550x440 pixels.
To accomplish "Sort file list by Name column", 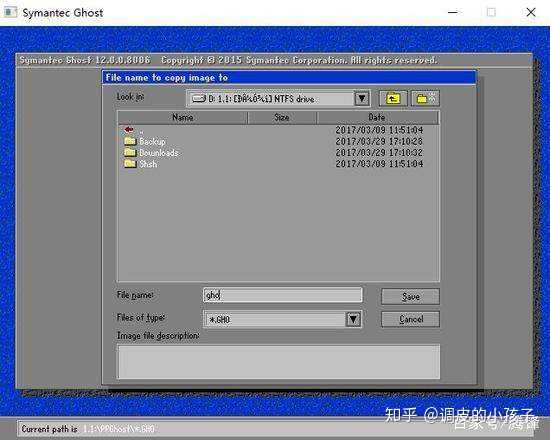I will [183, 118].
